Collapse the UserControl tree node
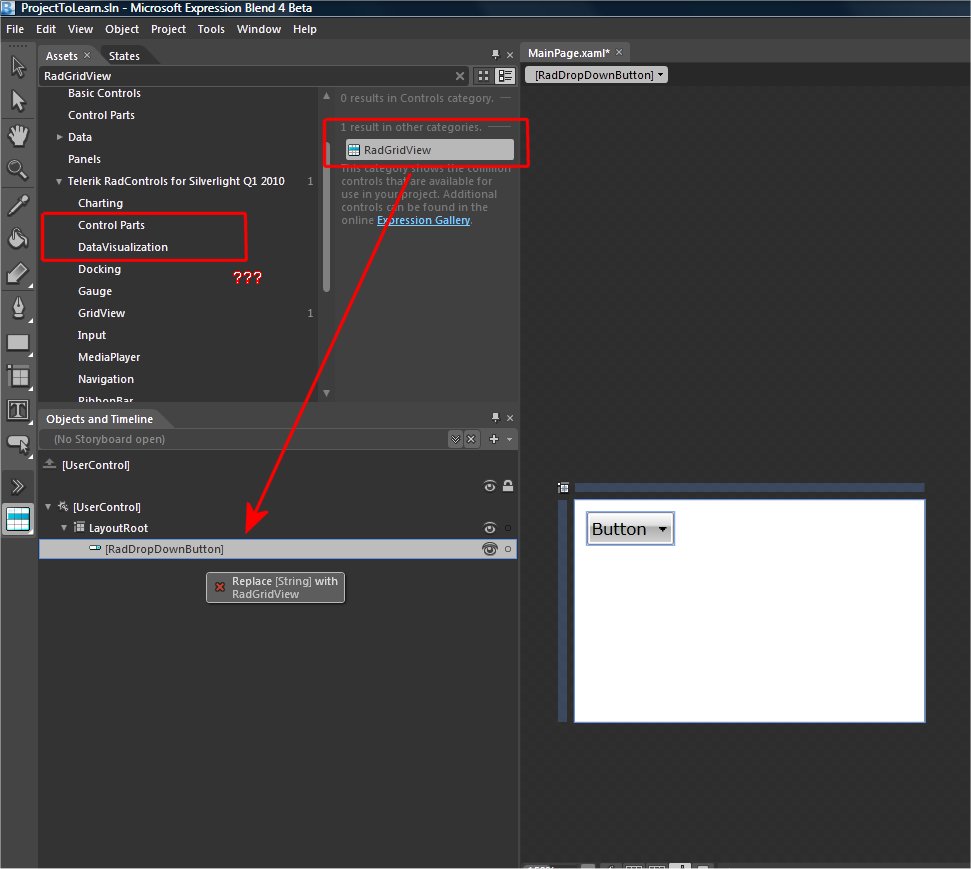Image resolution: width=971 pixels, height=869 pixels. [48, 507]
